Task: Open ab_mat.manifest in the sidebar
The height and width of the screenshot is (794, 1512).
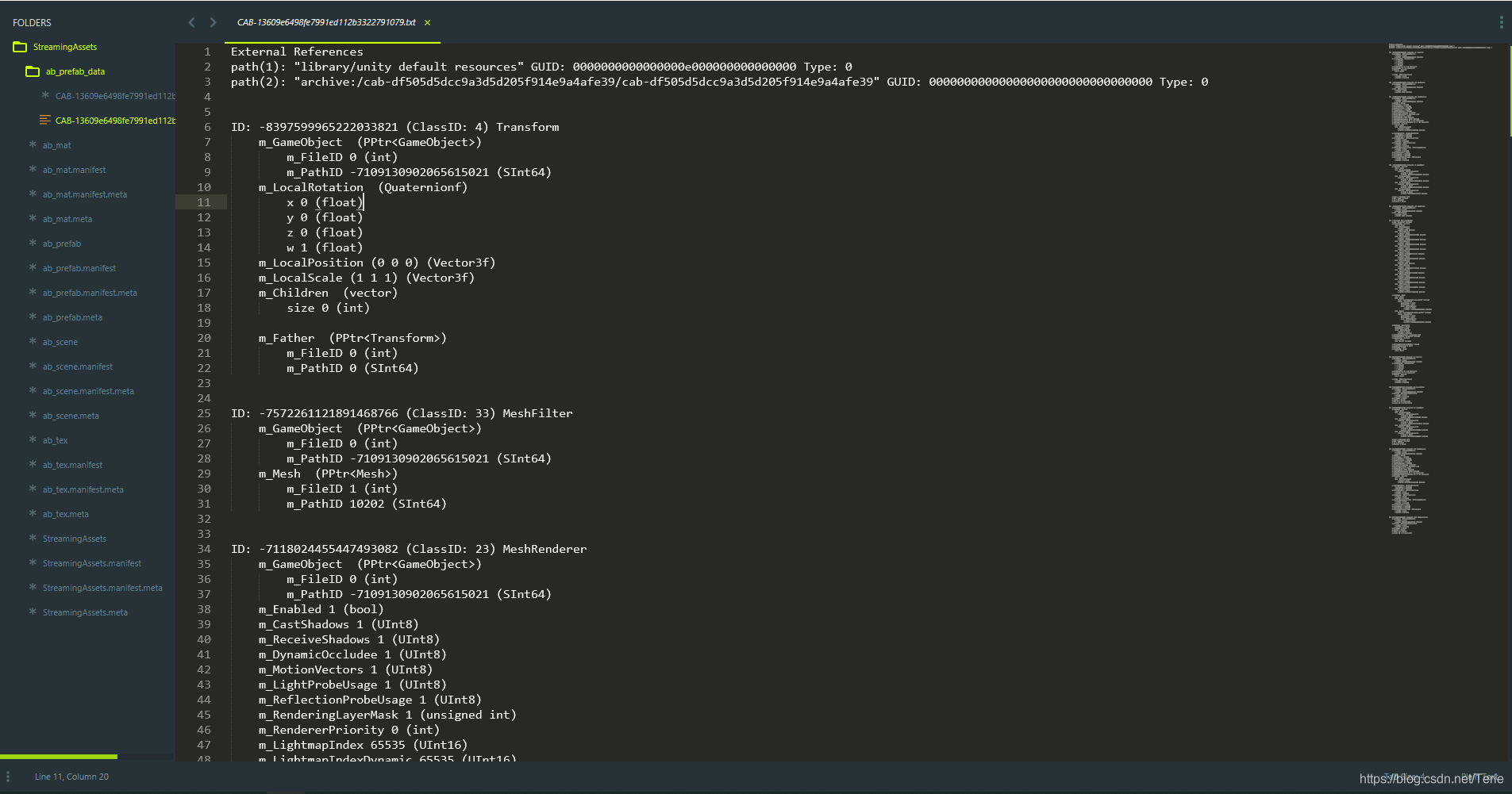Action: [74, 170]
